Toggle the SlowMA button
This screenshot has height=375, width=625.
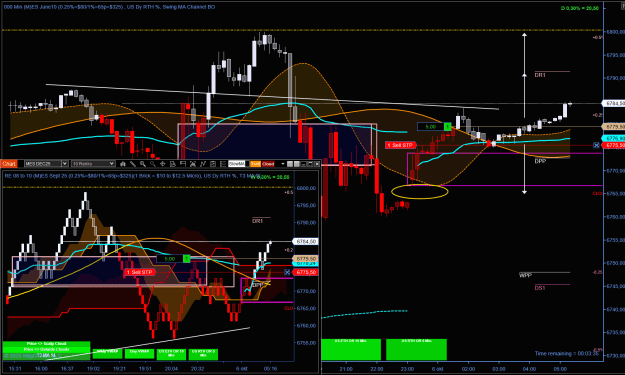(x=237, y=164)
